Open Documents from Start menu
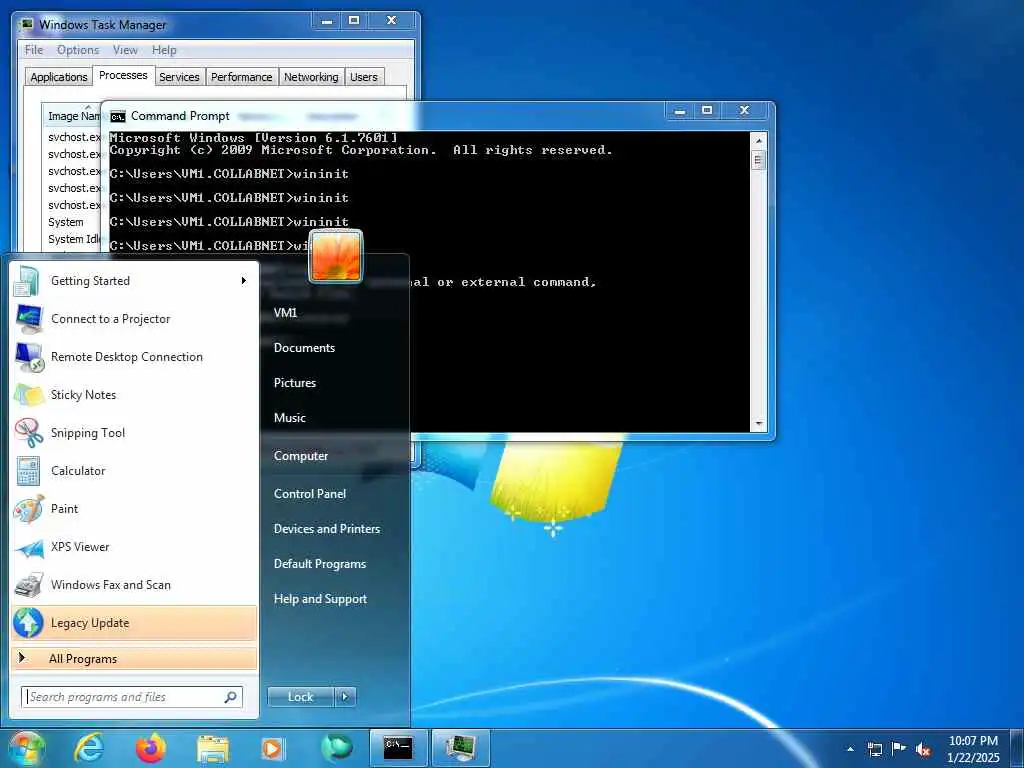Viewport: 1024px width, 768px height. (304, 348)
